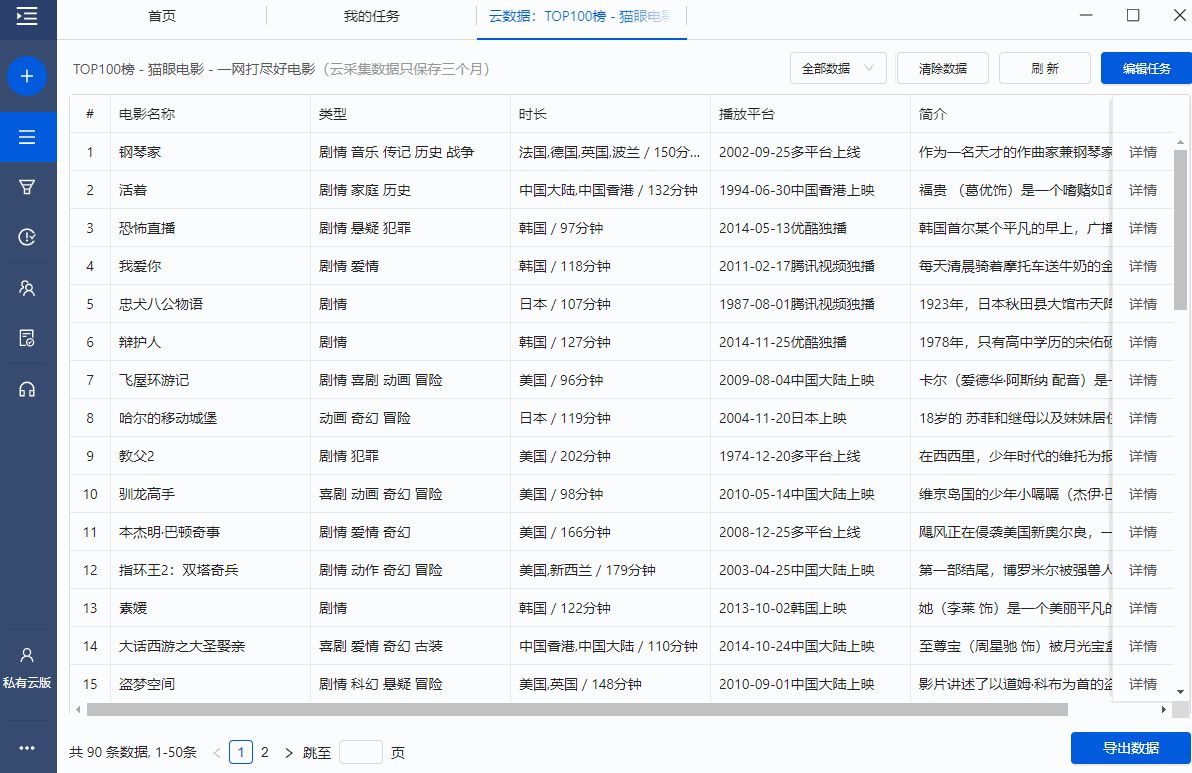Select the 动画 奇幻 冒险 type cell
Screen dimensions: 1192x773
[x=411, y=418]
